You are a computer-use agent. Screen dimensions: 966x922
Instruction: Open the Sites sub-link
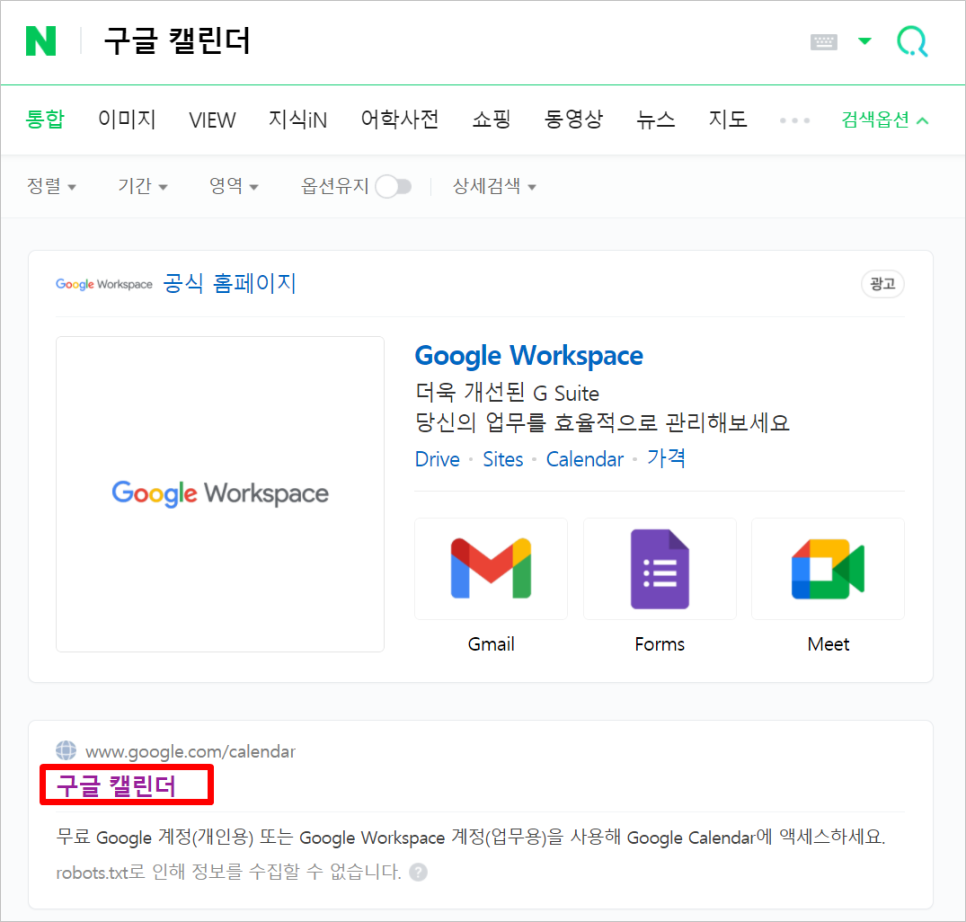(503, 459)
